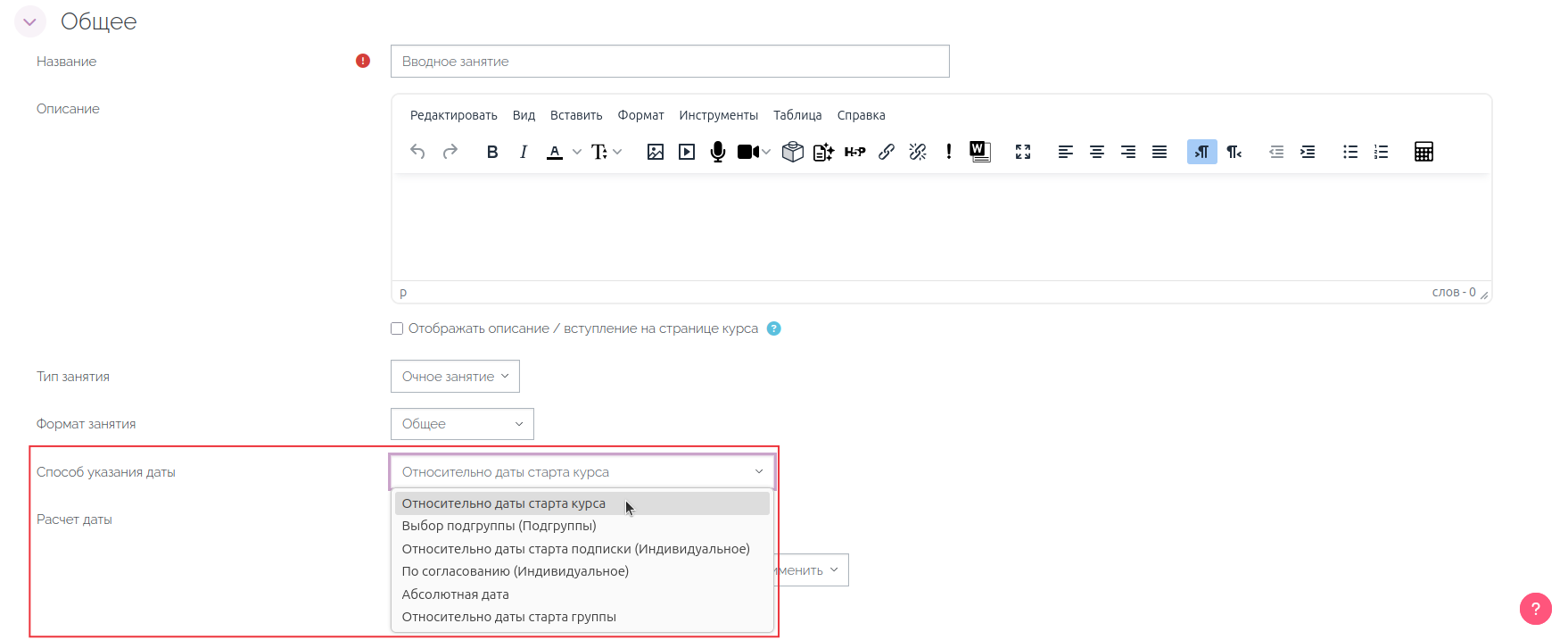Select Абсолютная дата from the list
1568x640 pixels.
point(455,594)
